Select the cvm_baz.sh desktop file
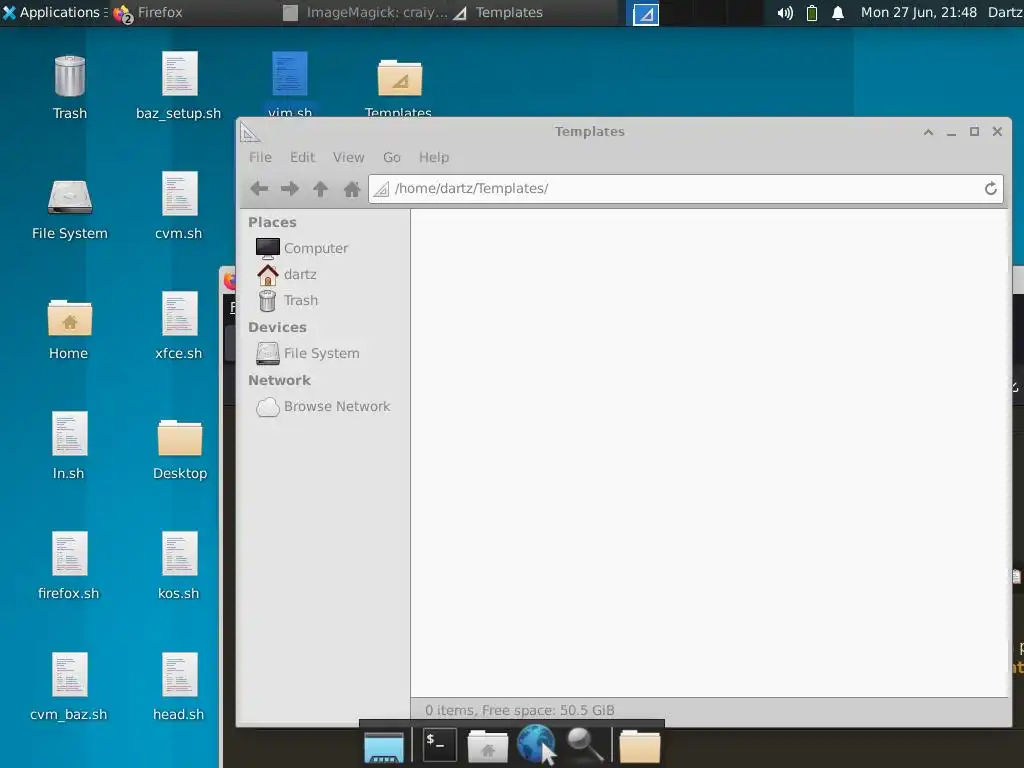Viewport: 1024px width, 768px height. point(69,688)
